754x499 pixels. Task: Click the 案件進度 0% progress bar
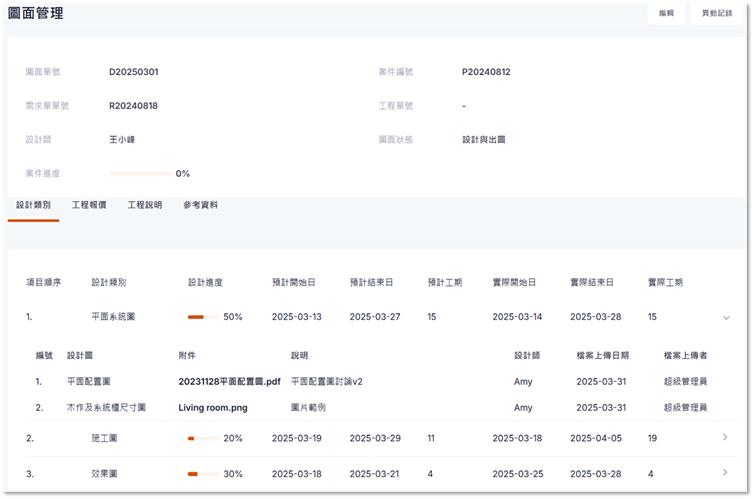(139, 173)
